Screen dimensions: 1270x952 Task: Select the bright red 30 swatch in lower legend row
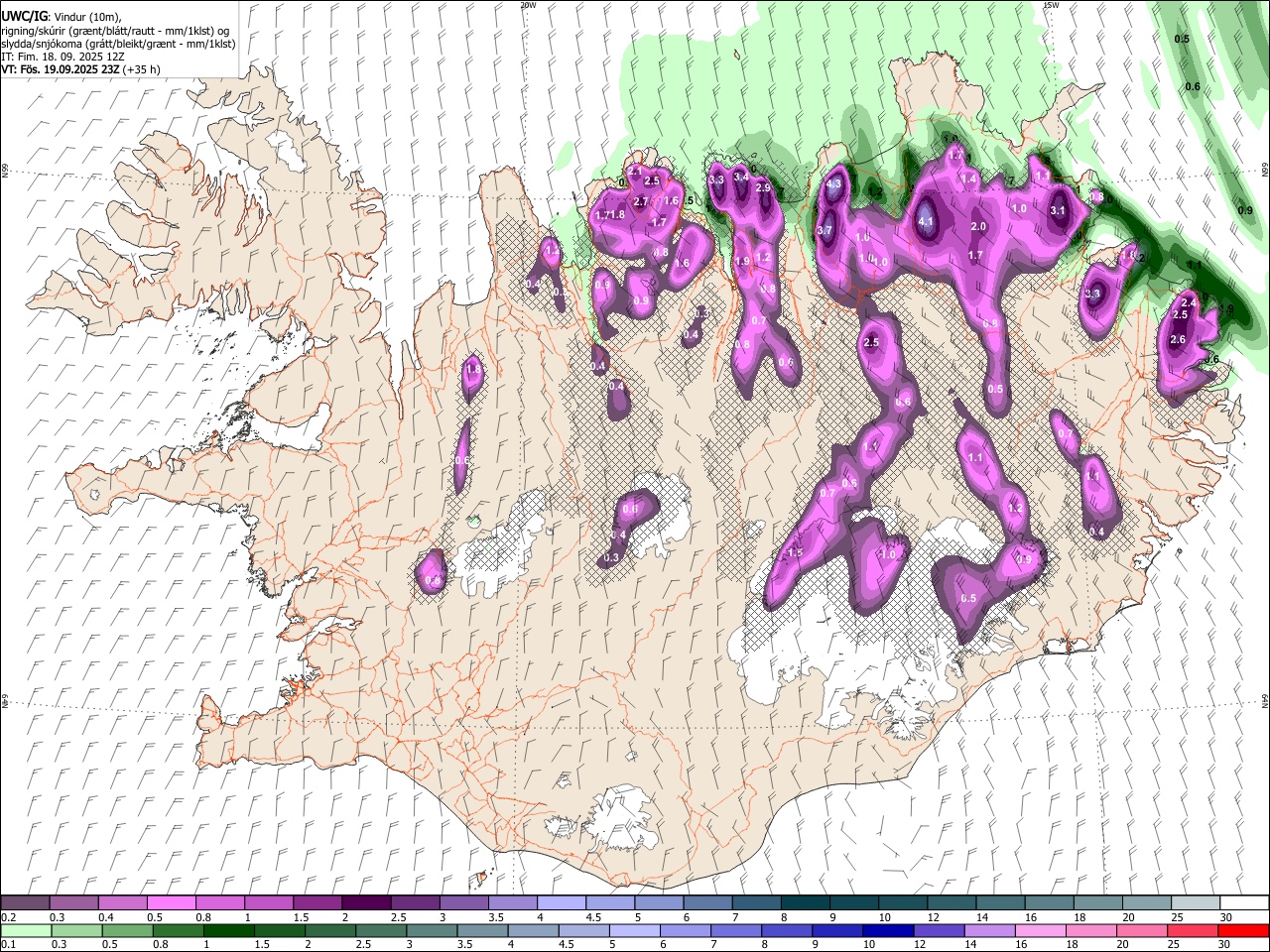pyautogui.click(x=1244, y=930)
